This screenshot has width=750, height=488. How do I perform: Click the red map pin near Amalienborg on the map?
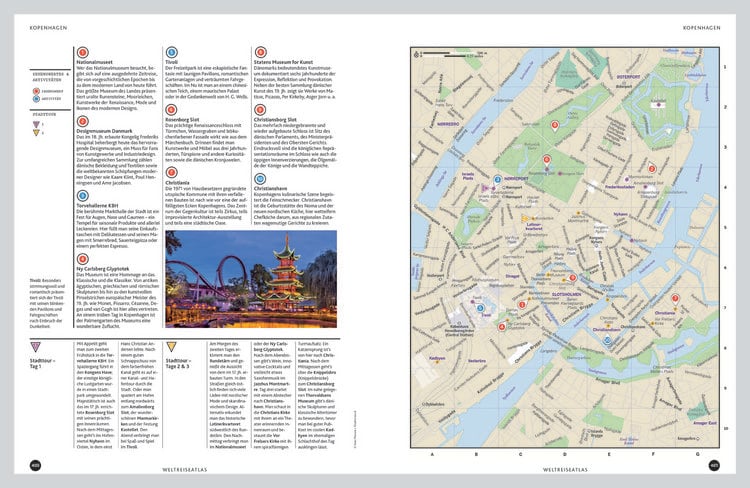[651, 168]
